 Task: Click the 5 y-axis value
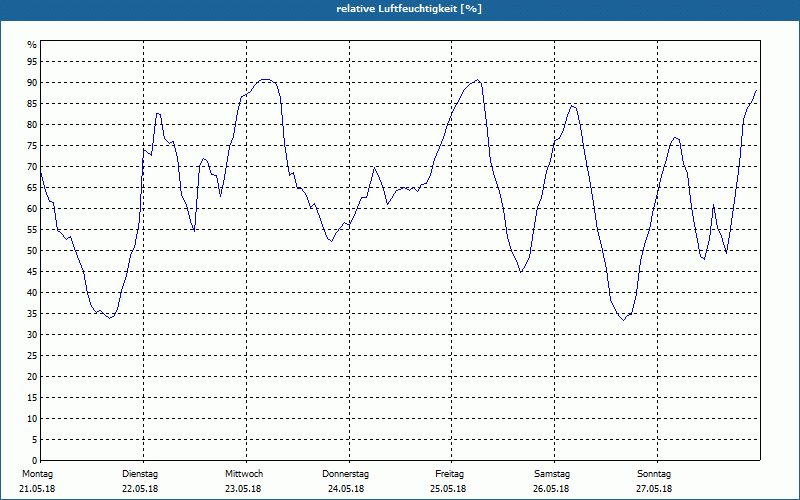[x=35, y=439]
